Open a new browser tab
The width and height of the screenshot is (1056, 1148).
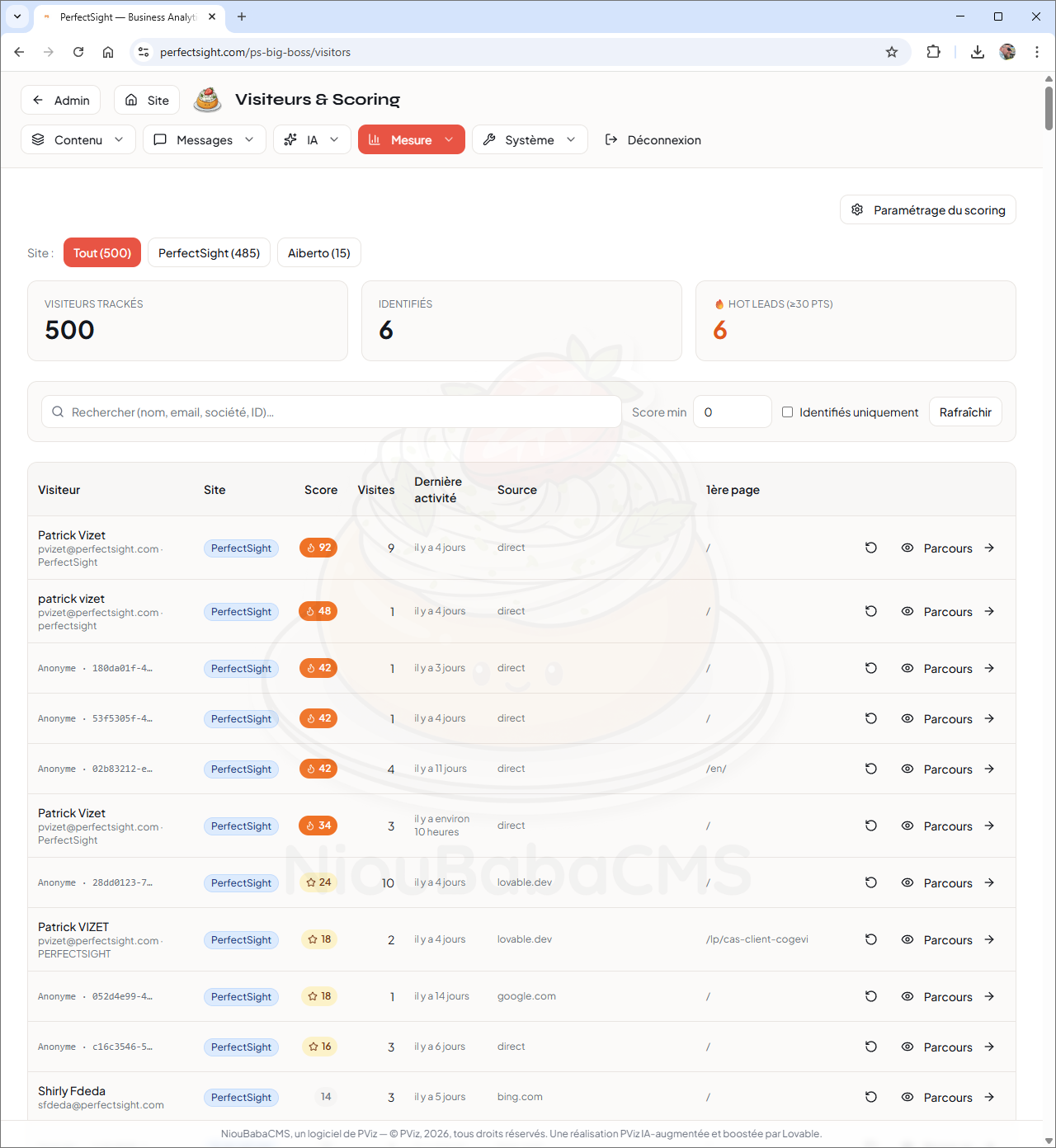[x=242, y=16]
